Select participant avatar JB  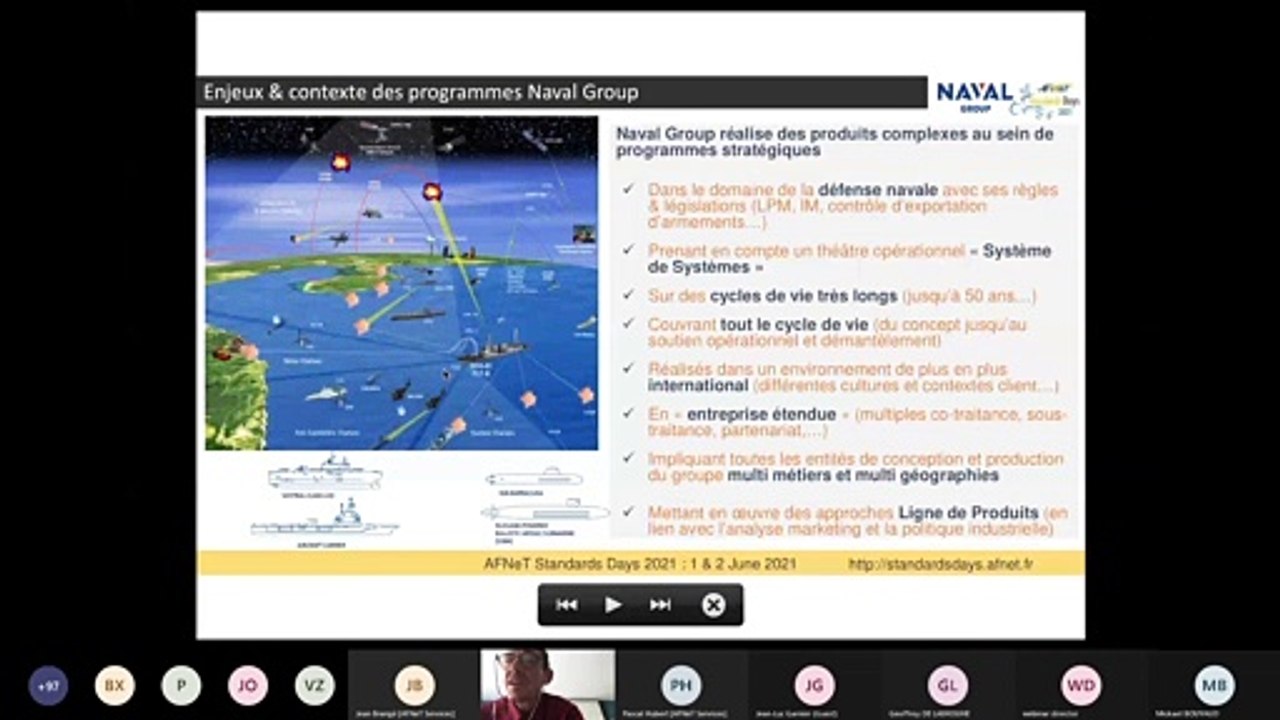click(x=414, y=685)
